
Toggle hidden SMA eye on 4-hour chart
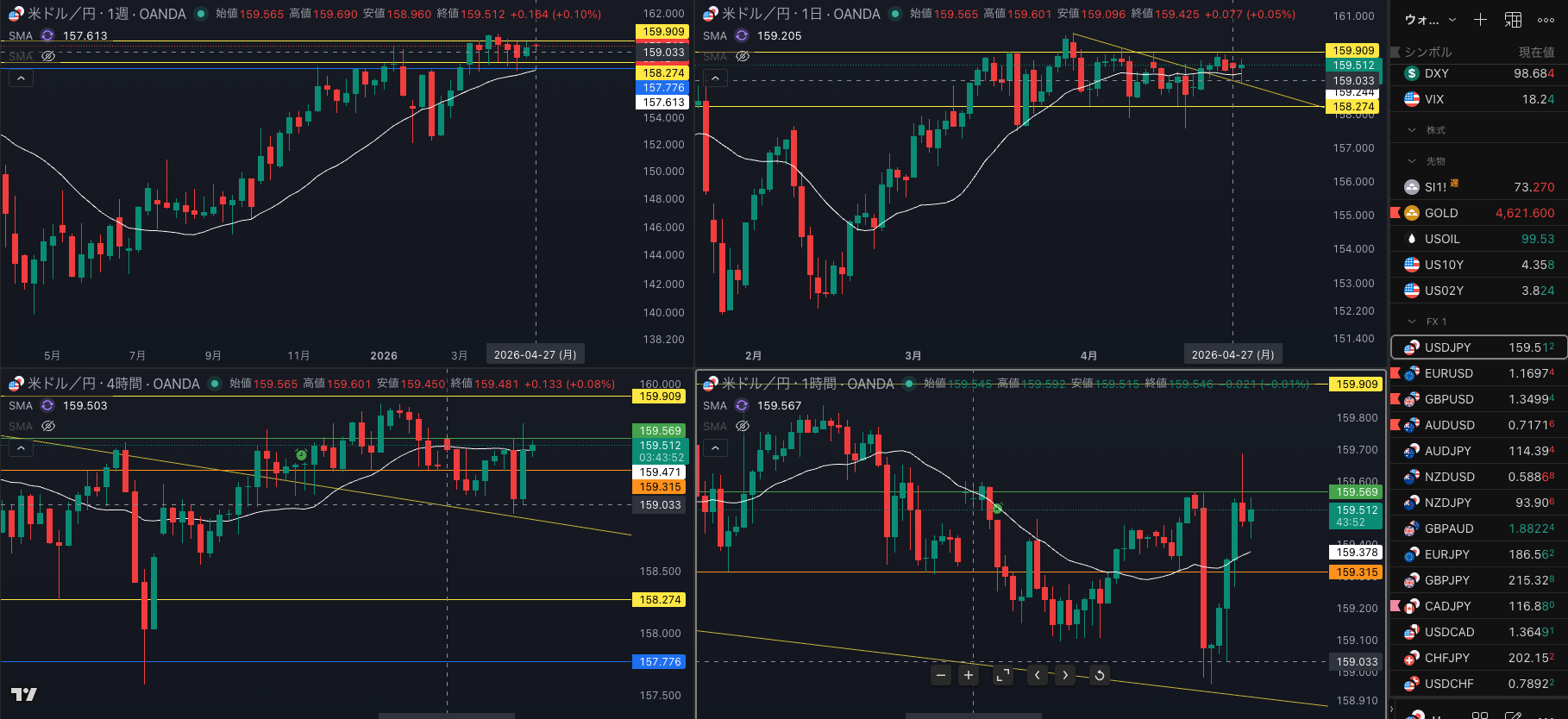48,426
